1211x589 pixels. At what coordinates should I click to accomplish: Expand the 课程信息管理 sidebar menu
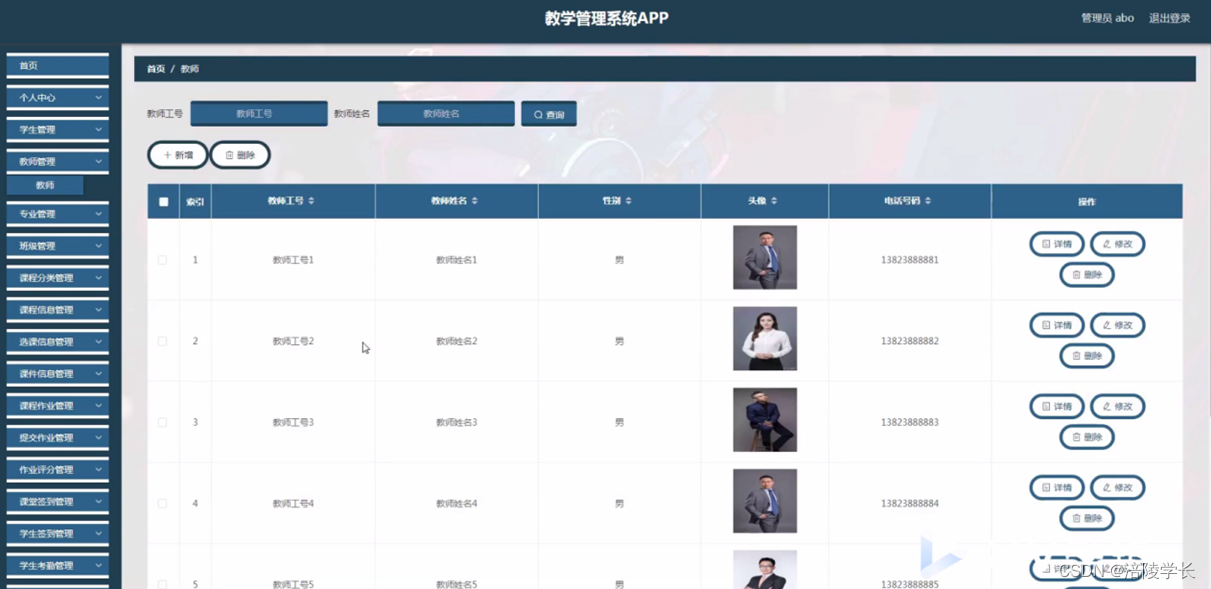click(x=57, y=310)
